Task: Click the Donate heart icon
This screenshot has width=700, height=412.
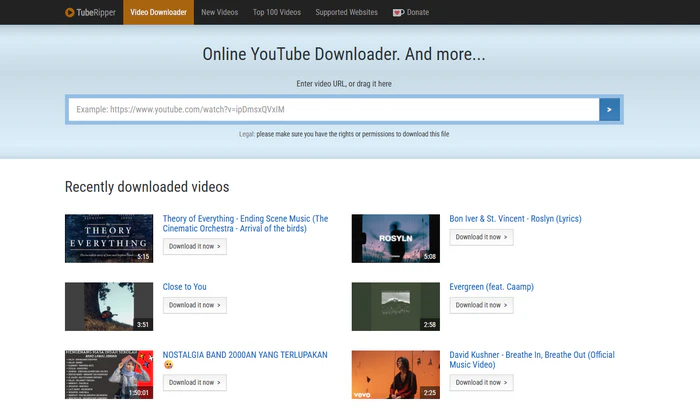Action: click(398, 12)
